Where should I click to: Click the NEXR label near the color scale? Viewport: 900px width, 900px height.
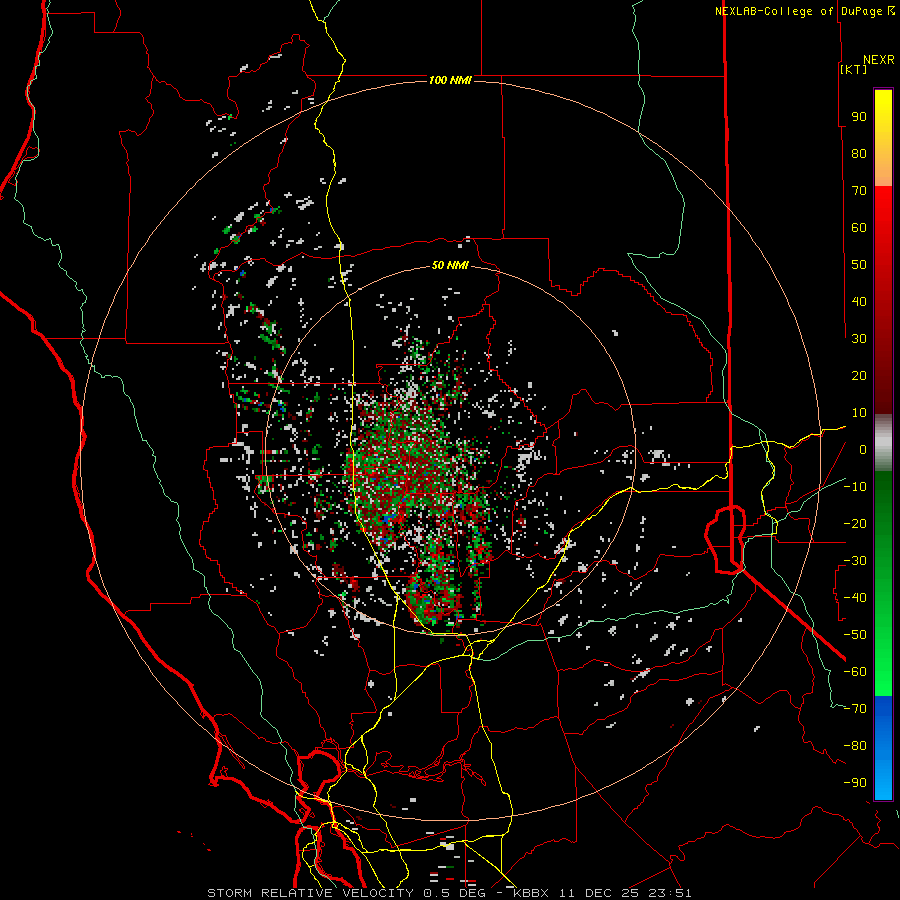click(x=879, y=60)
